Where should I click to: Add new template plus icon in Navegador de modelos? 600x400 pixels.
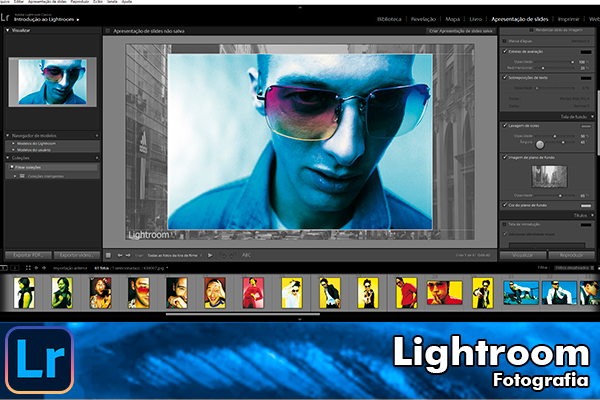point(96,136)
